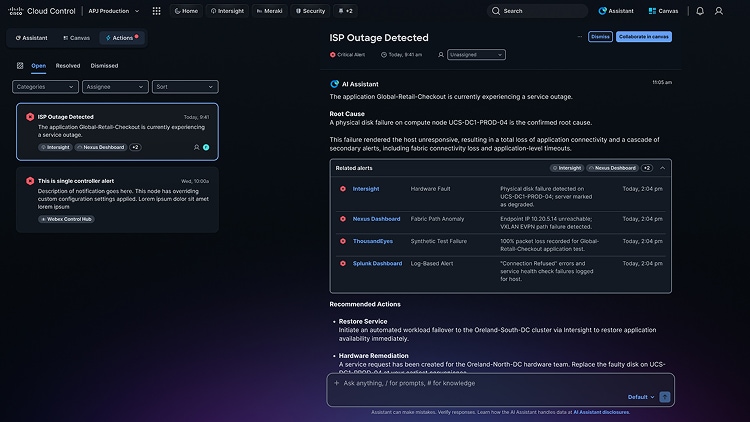Click the plus attach icon in prompt box
This screenshot has width=750, height=422.
pos(336,383)
